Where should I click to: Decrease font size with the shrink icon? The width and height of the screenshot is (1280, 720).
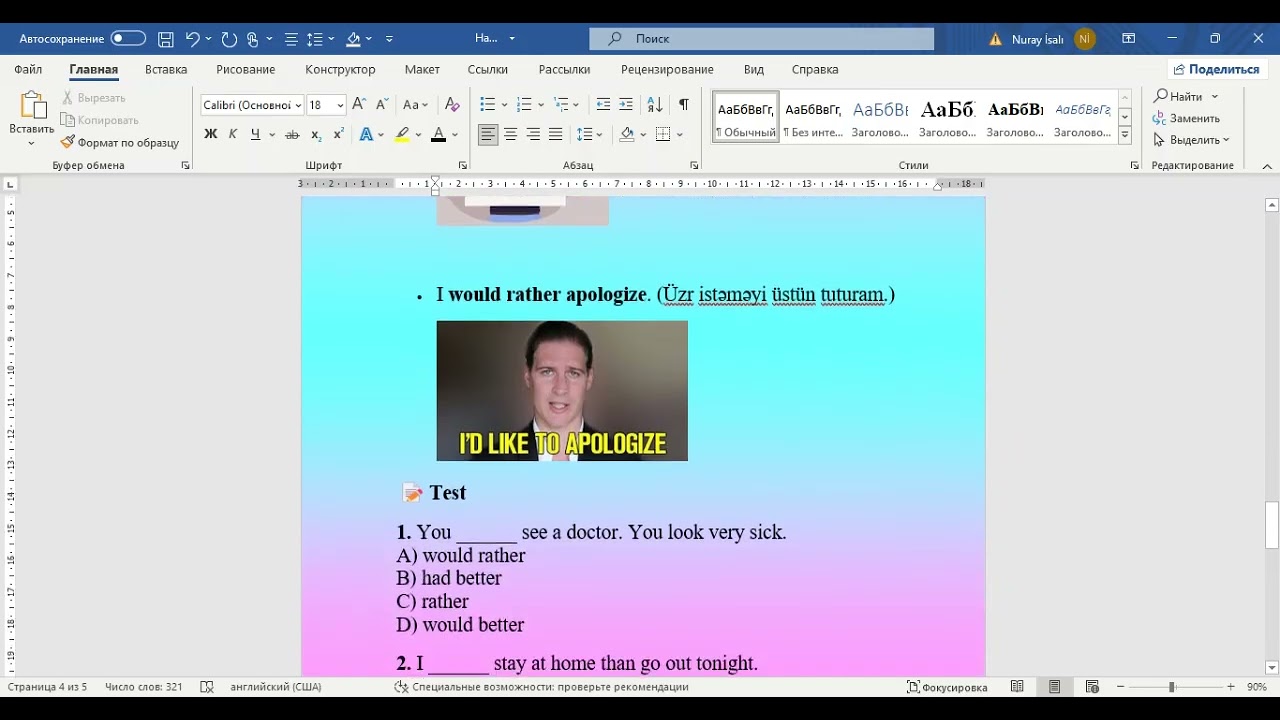(381, 105)
